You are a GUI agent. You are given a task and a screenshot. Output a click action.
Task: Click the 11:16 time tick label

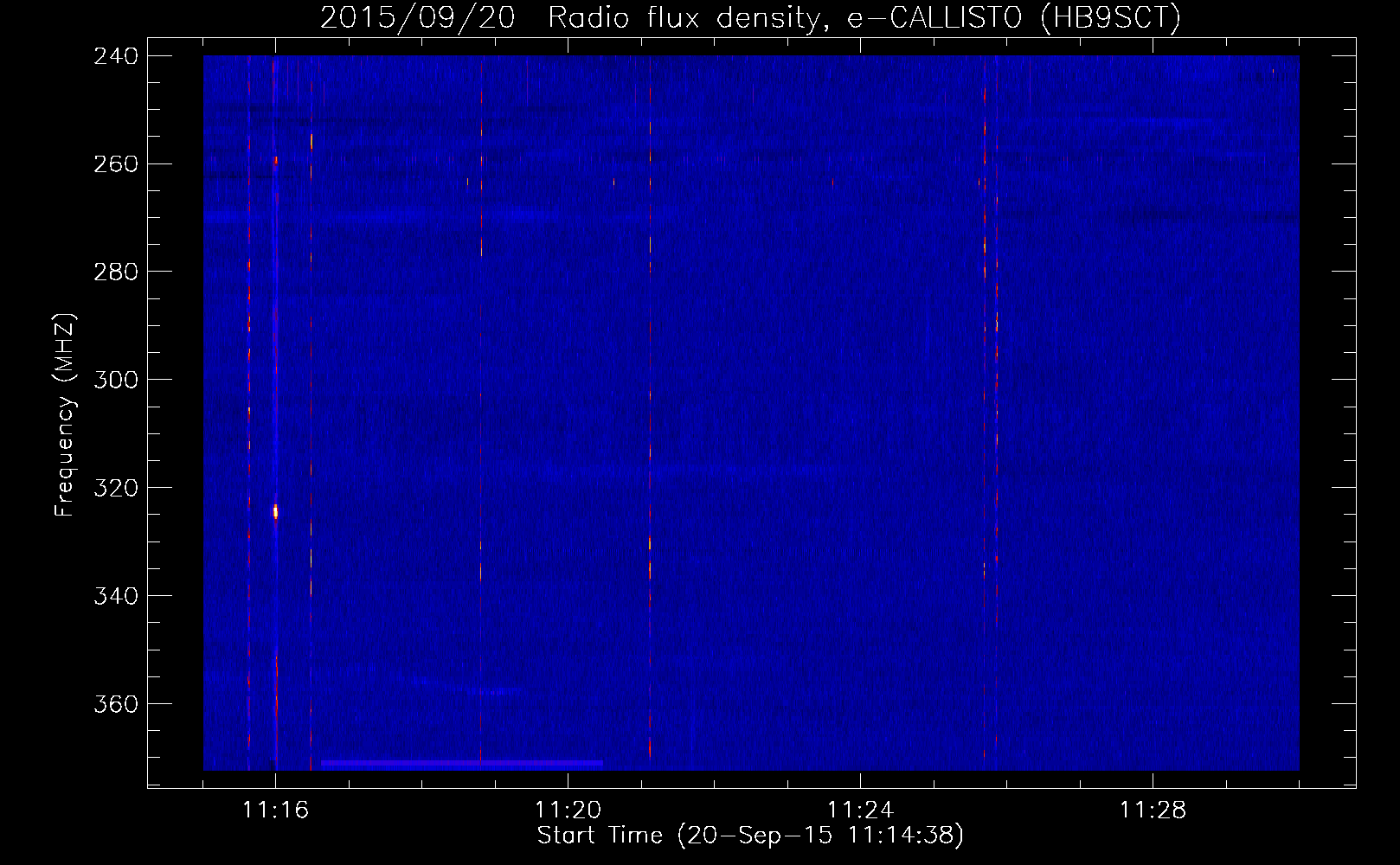275,810
